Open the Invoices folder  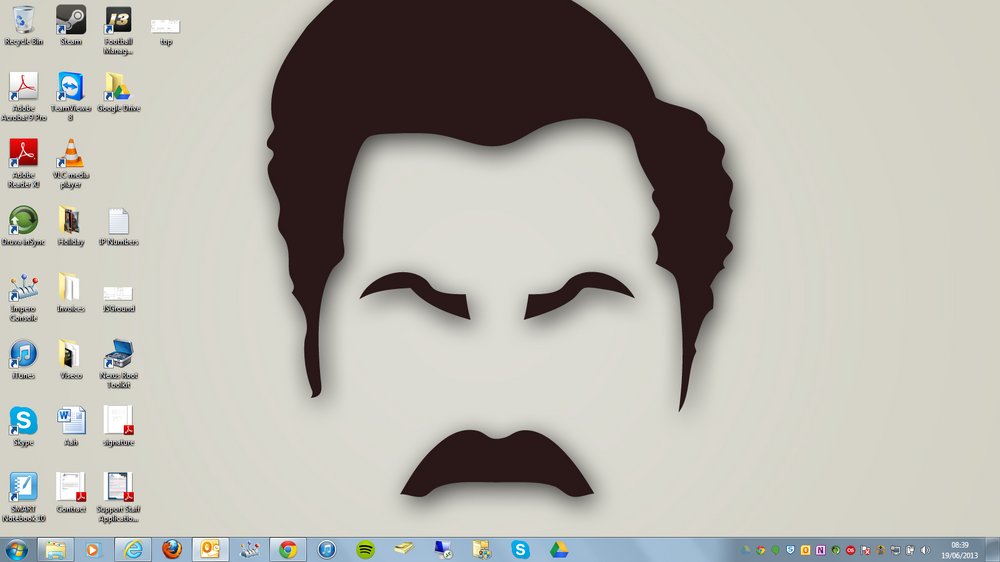[71, 293]
